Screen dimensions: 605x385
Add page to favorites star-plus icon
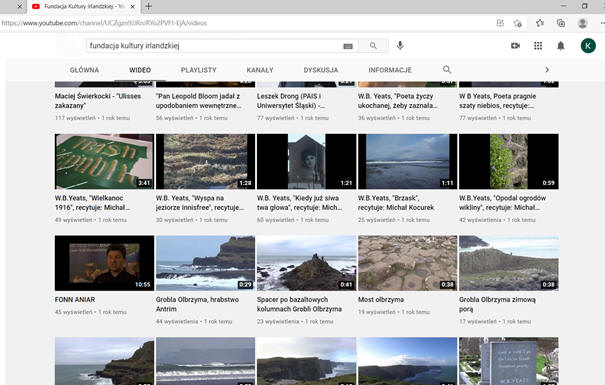[518, 23]
